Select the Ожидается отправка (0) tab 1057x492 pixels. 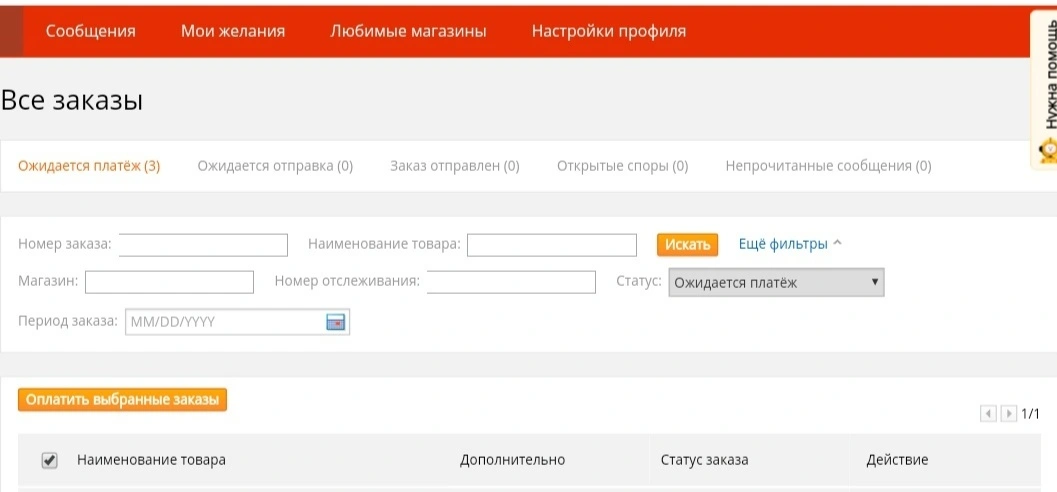tap(275, 166)
